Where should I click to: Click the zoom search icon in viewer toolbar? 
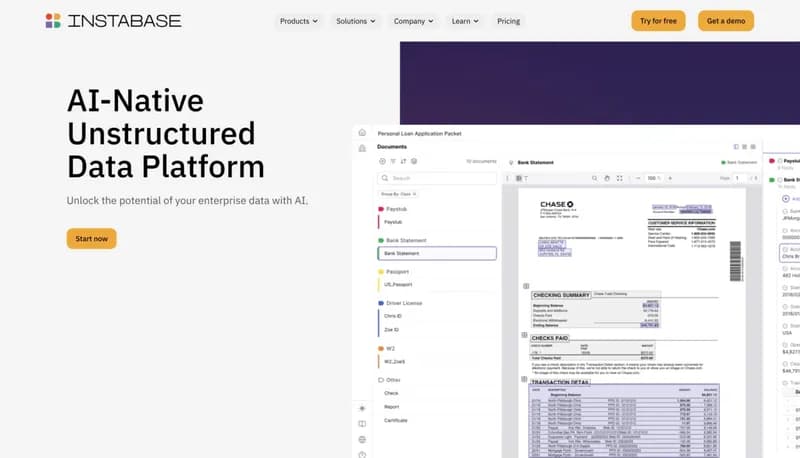594,179
